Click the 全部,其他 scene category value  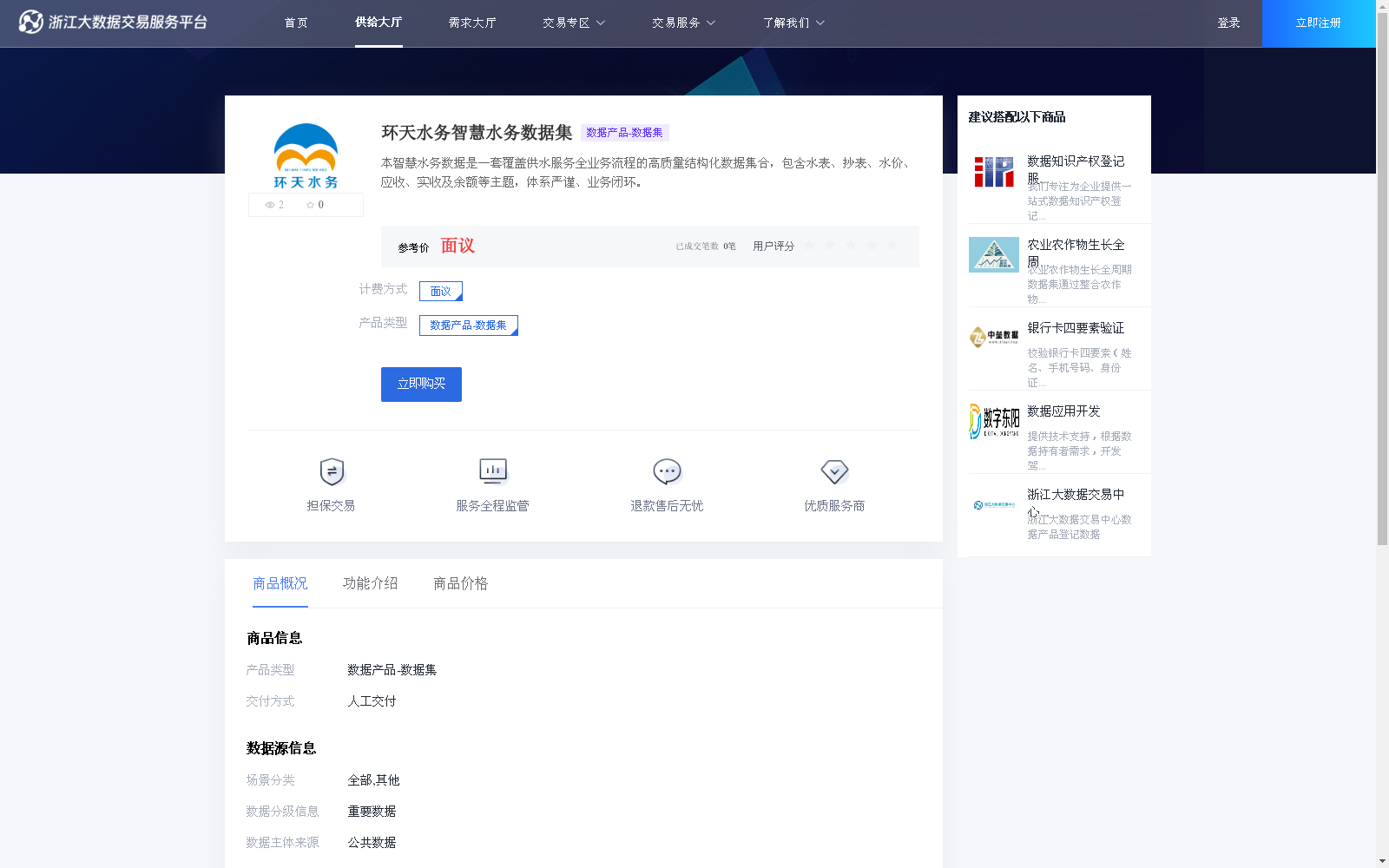pos(373,780)
